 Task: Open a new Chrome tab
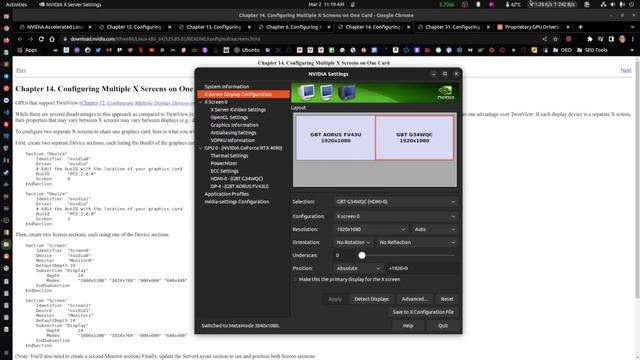pyautogui.click(x=580, y=27)
